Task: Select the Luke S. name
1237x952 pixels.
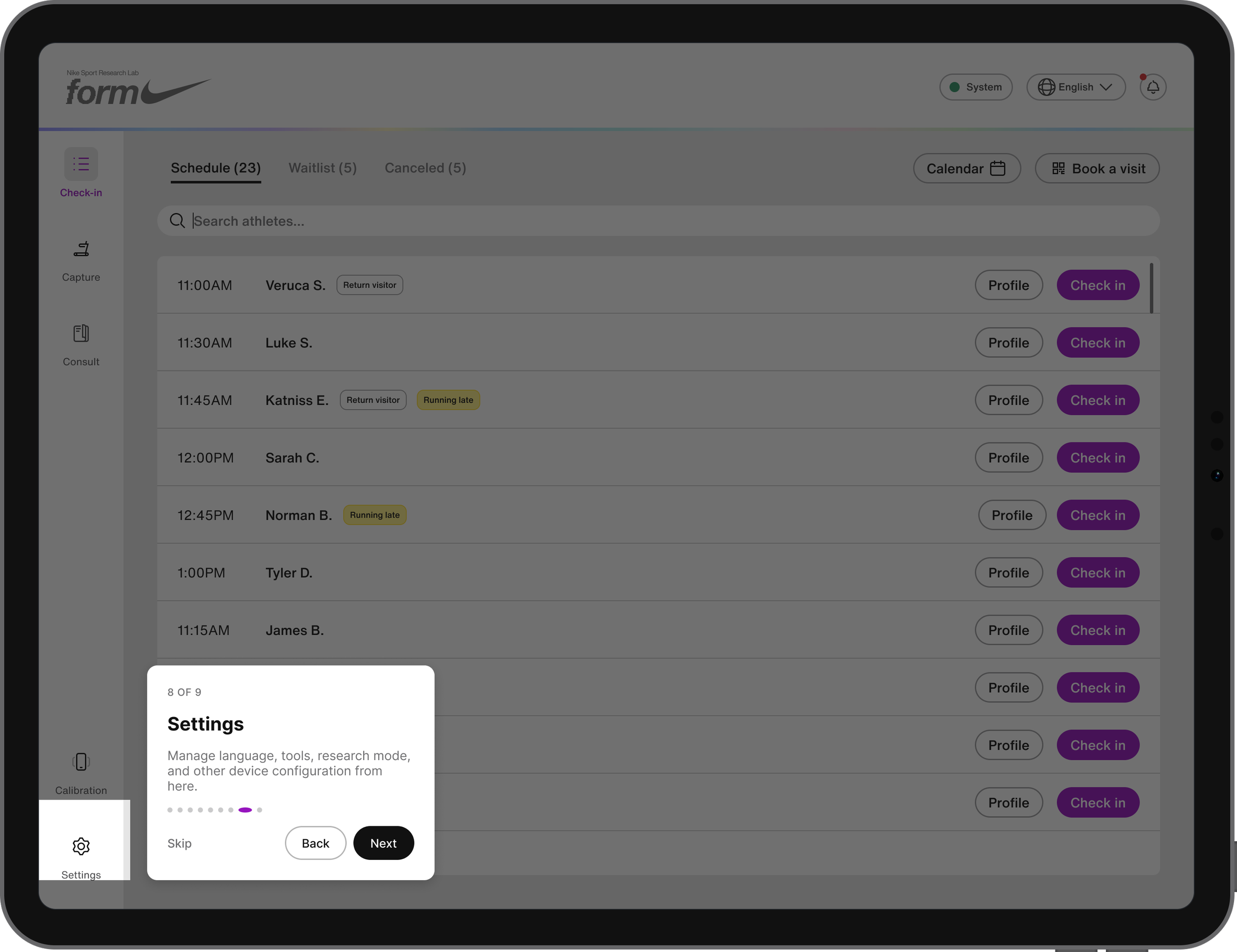Action: click(x=289, y=342)
